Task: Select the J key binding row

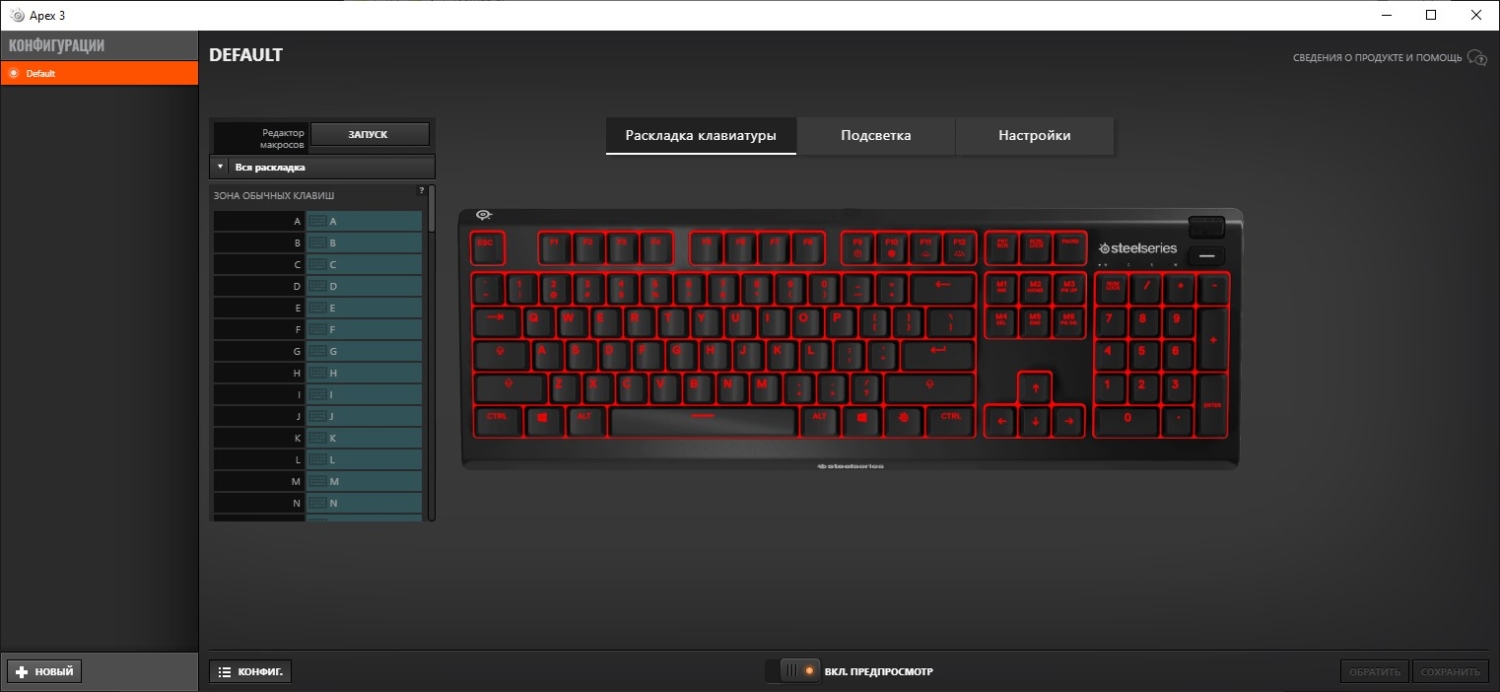Action: 318,416
